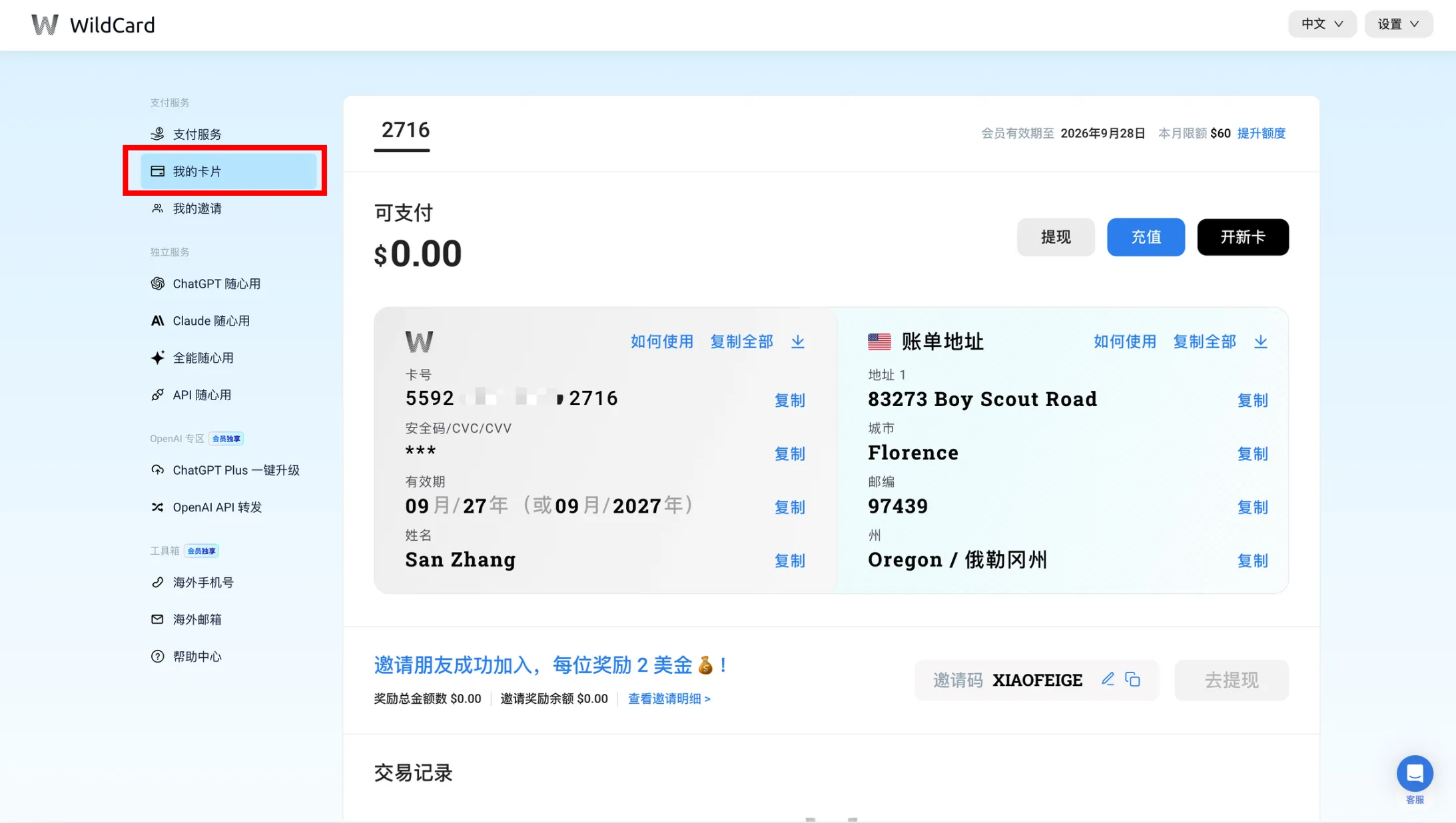Select the 2716 card tab

pyautogui.click(x=404, y=131)
